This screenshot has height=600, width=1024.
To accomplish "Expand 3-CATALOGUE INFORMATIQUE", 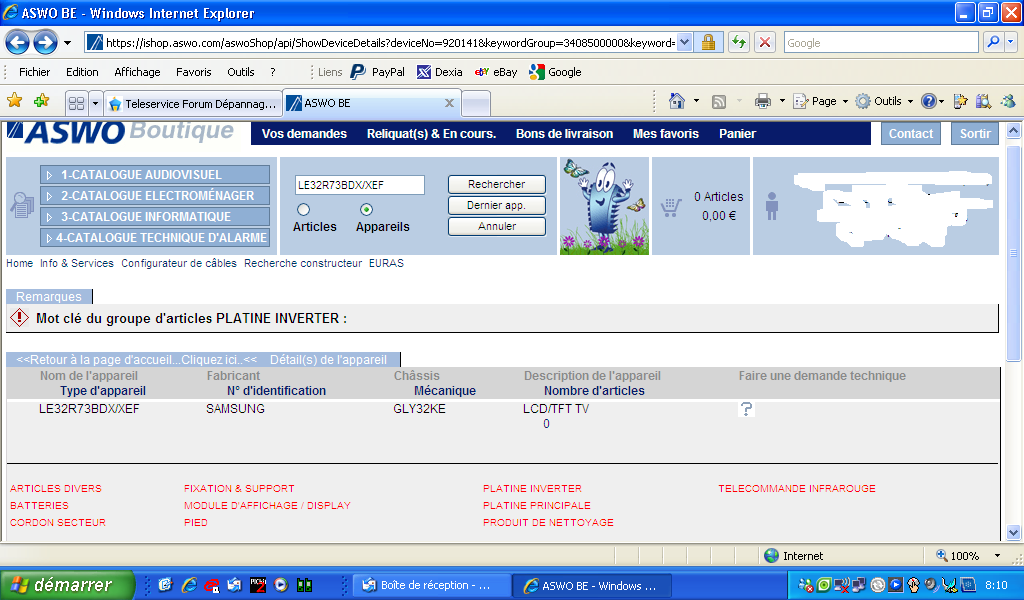I will (x=155, y=217).
